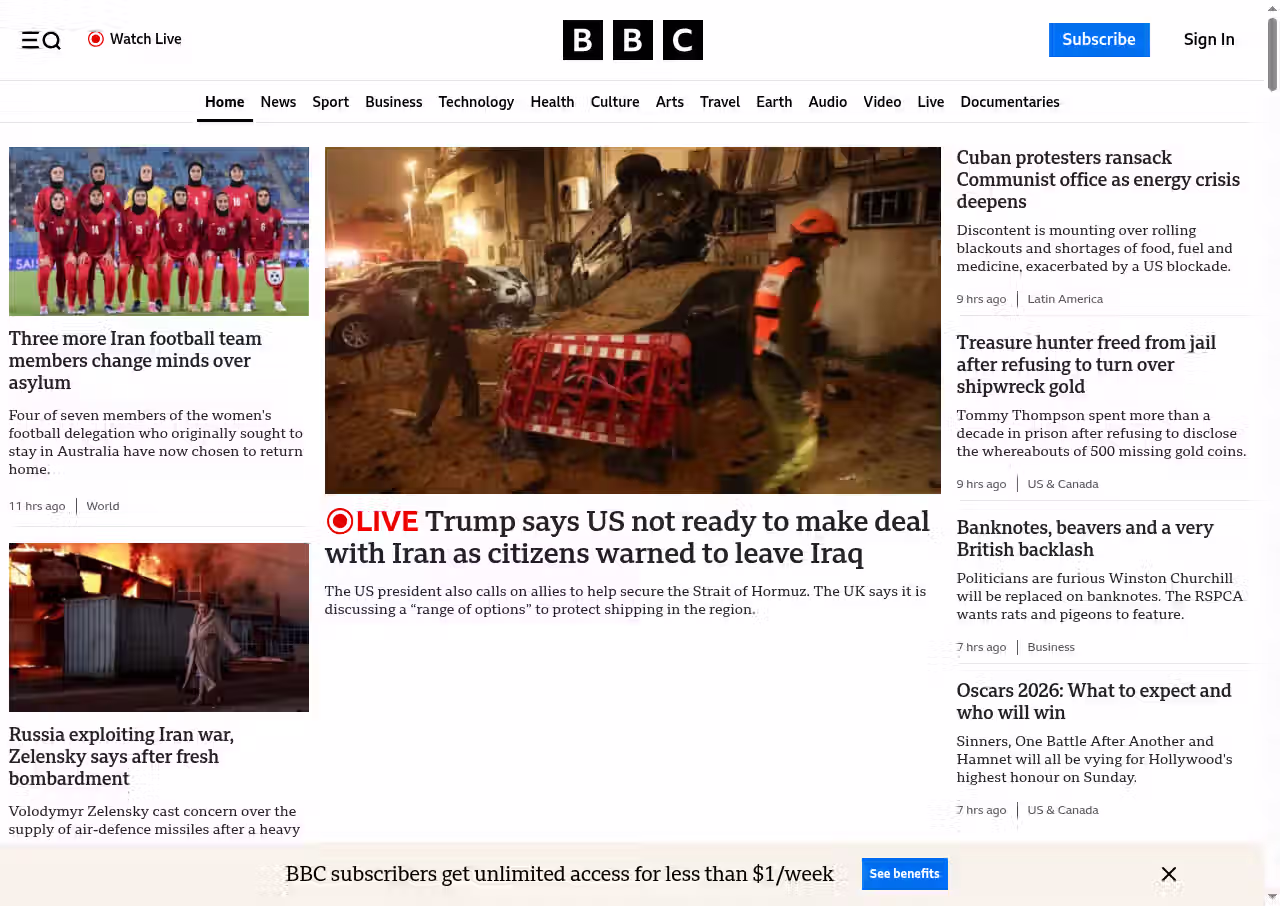Click the red LIVE indicator icon in headline
This screenshot has width=1280, height=906.
pyautogui.click(x=340, y=521)
